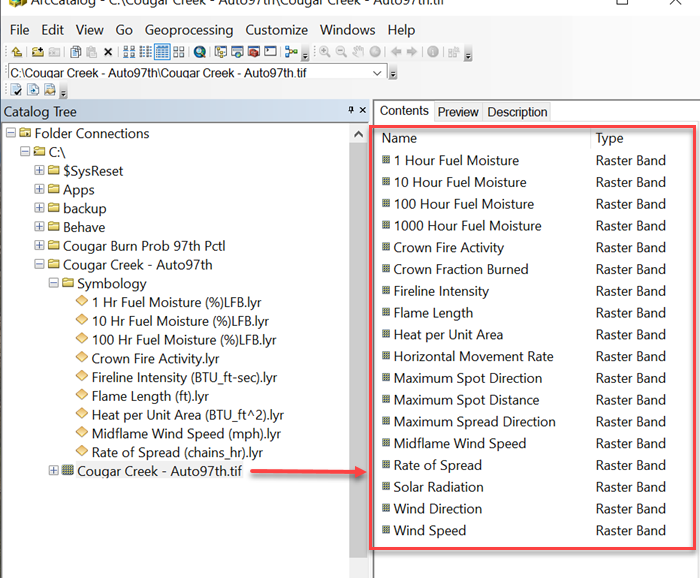Open the red ArcToolbox icon
This screenshot has width=700, height=578.
[254, 52]
